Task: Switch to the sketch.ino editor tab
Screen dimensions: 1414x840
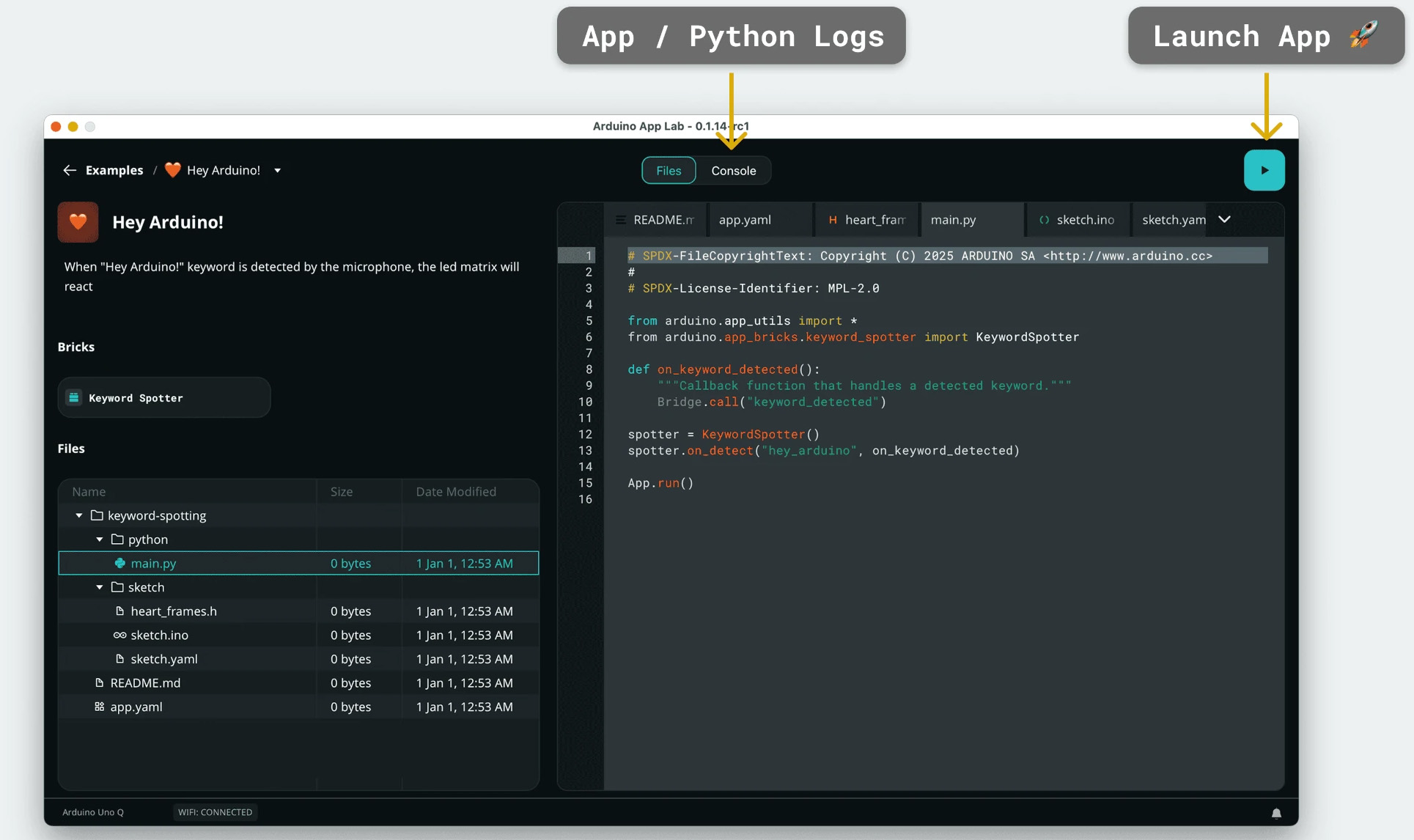Action: click(1084, 220)
